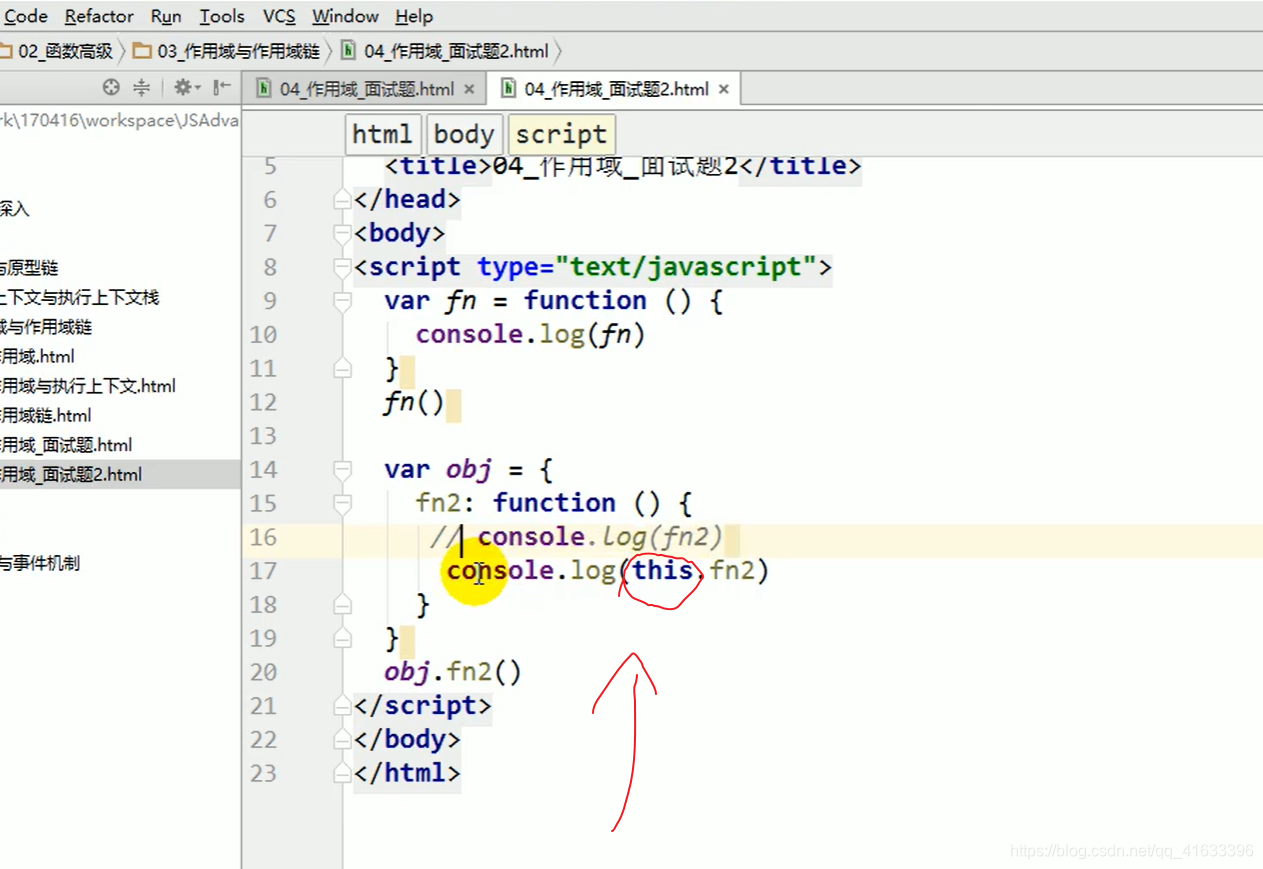Collapse fold marker at line 7 <body>
Screen dimensions: 1263x869
point(343,234)
